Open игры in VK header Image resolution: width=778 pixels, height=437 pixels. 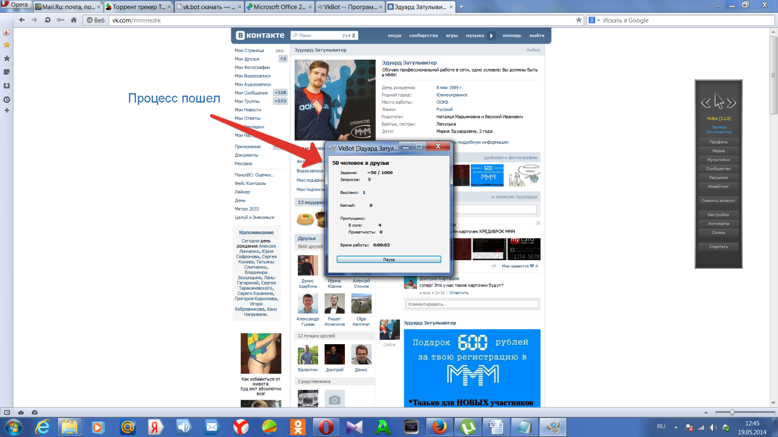pos(452,36)
